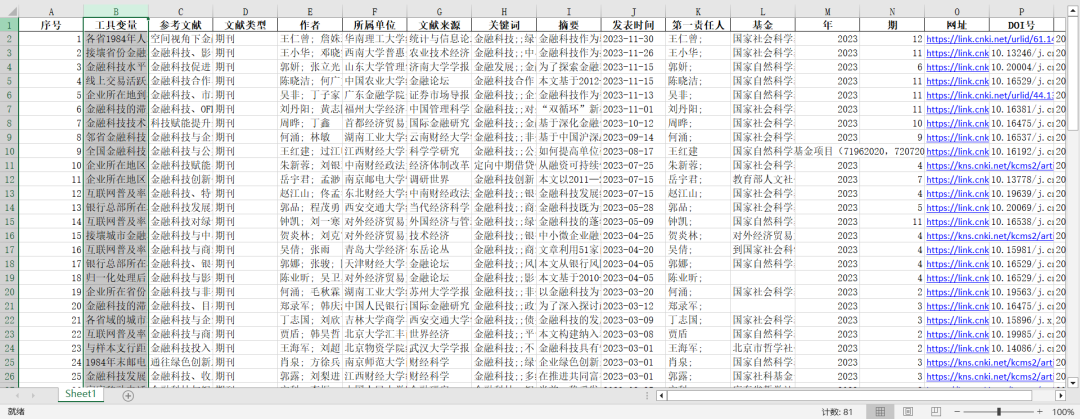Click the 计数: 81 status bar entry
The width and height of the screenshot is (1080, 419).
coord(838,411)
